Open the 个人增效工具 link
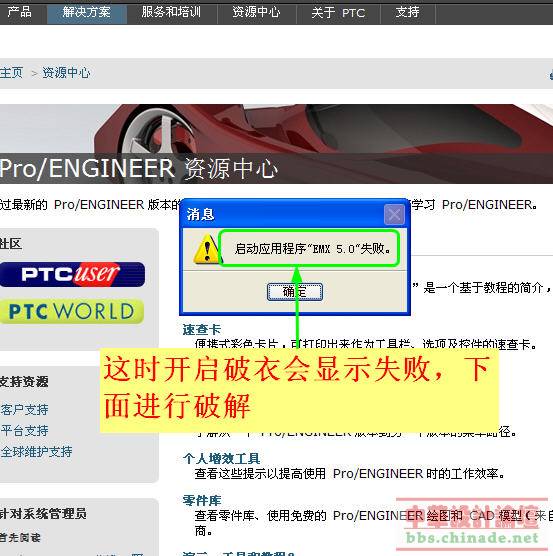This screenshot has height=556, width=553. (x=222, y=458)
